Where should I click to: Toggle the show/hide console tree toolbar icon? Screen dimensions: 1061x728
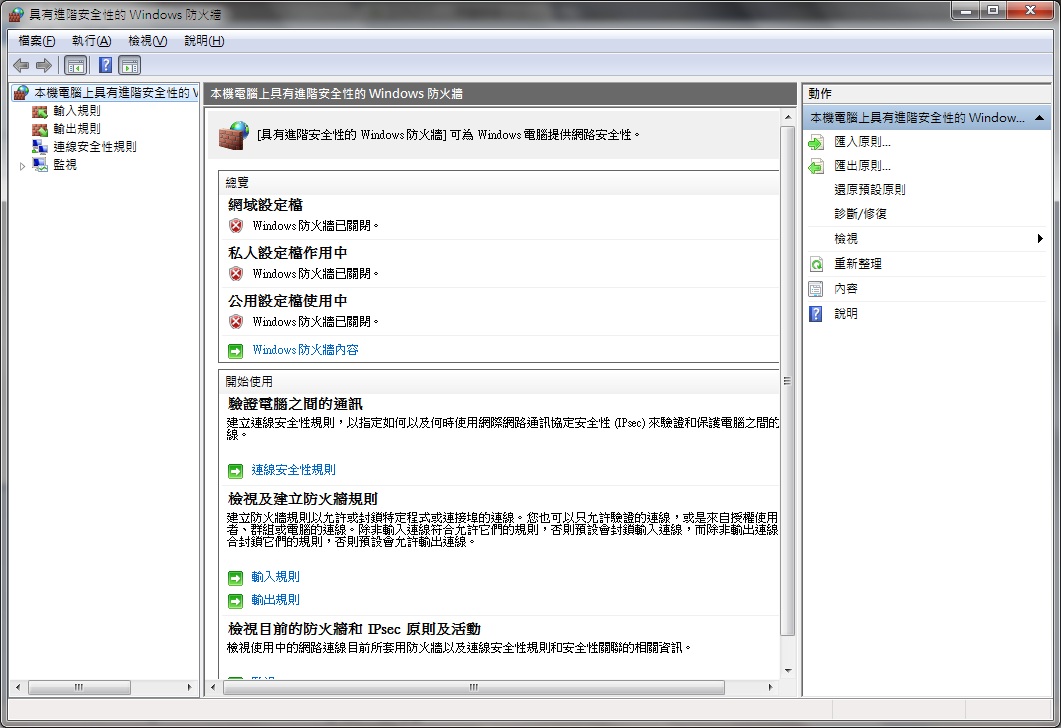(76, 66)
